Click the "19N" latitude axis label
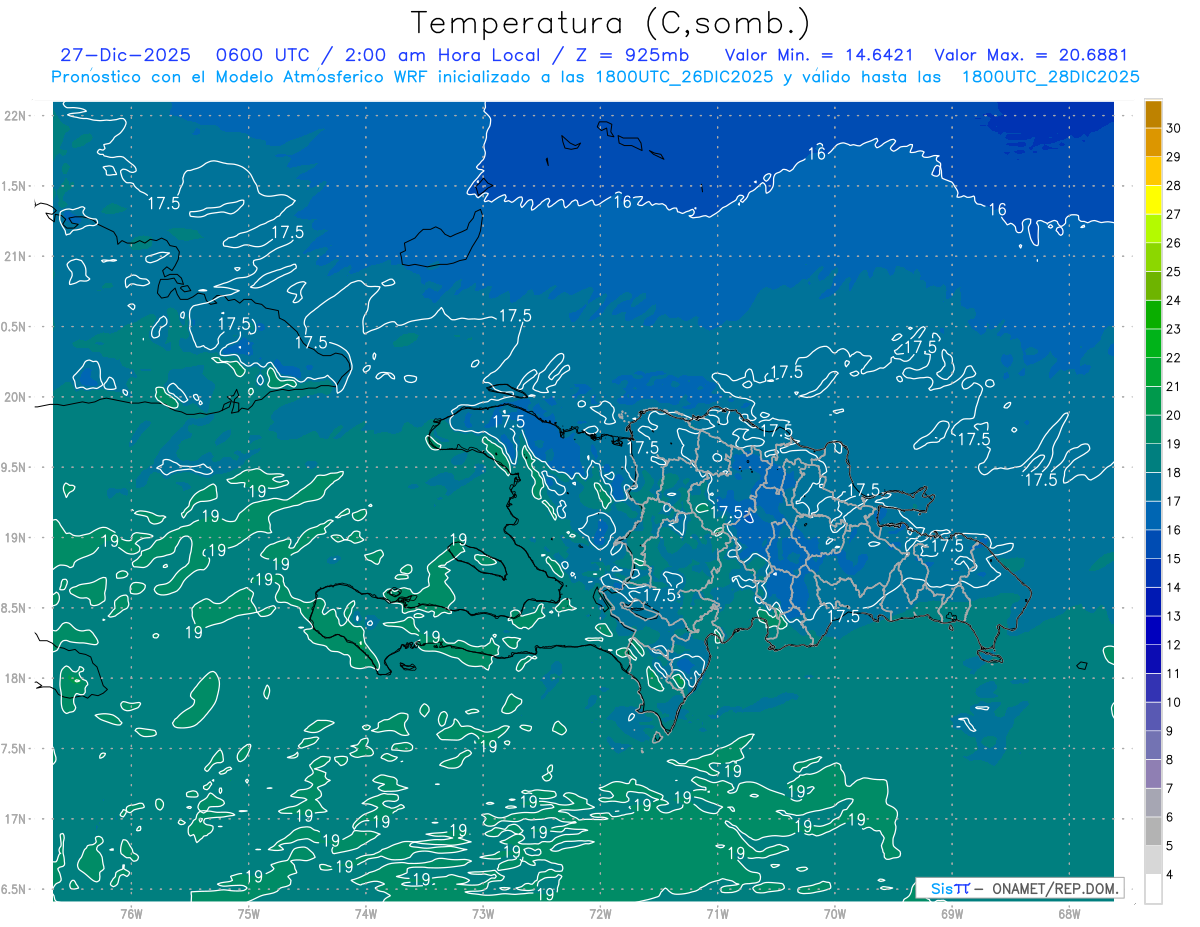1200x927 pixels. 17,538
